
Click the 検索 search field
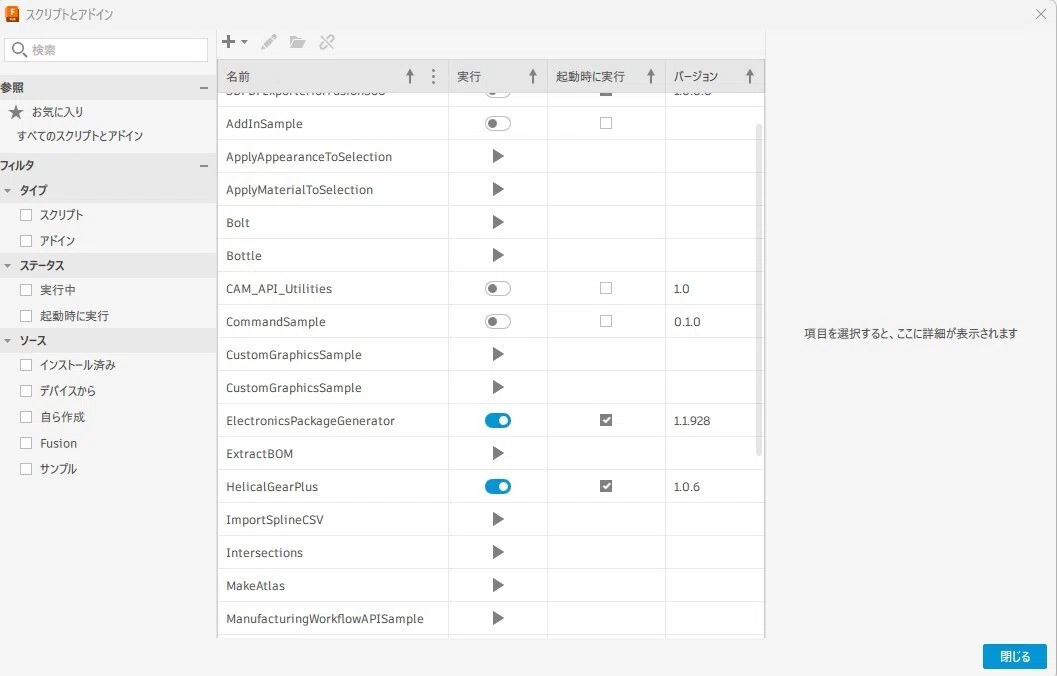pos(107,50)
